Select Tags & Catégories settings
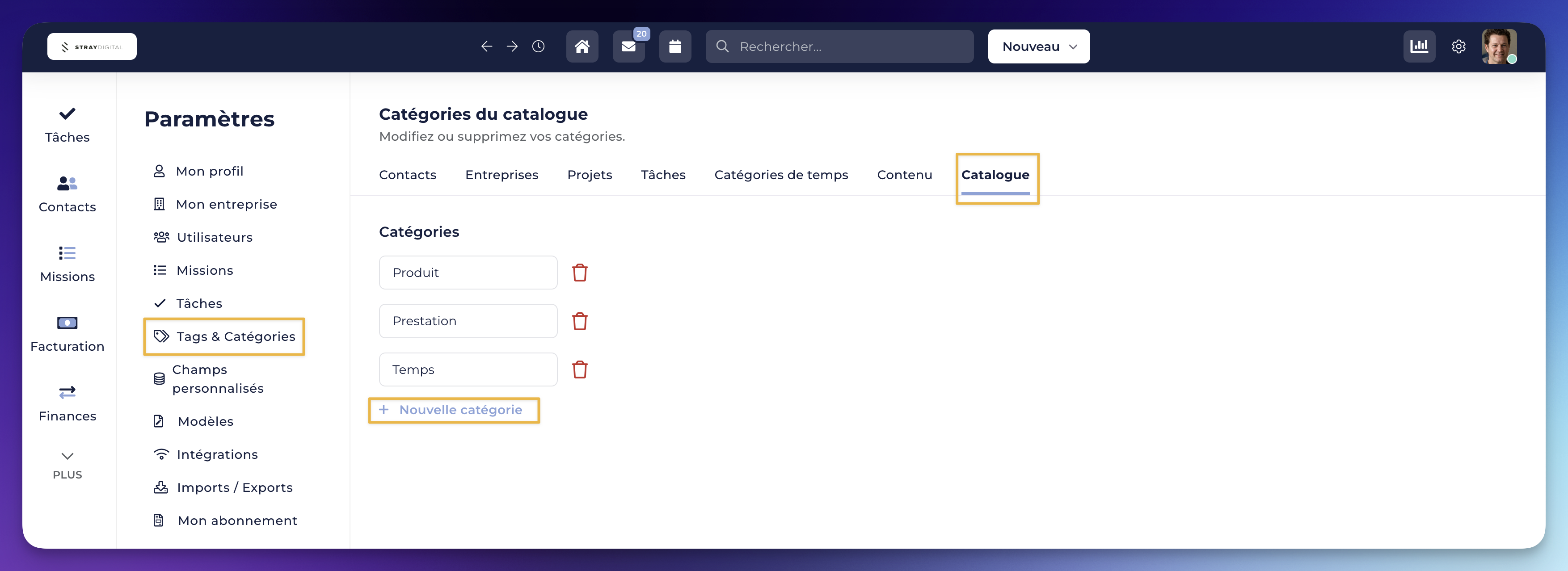 (224, 336)
